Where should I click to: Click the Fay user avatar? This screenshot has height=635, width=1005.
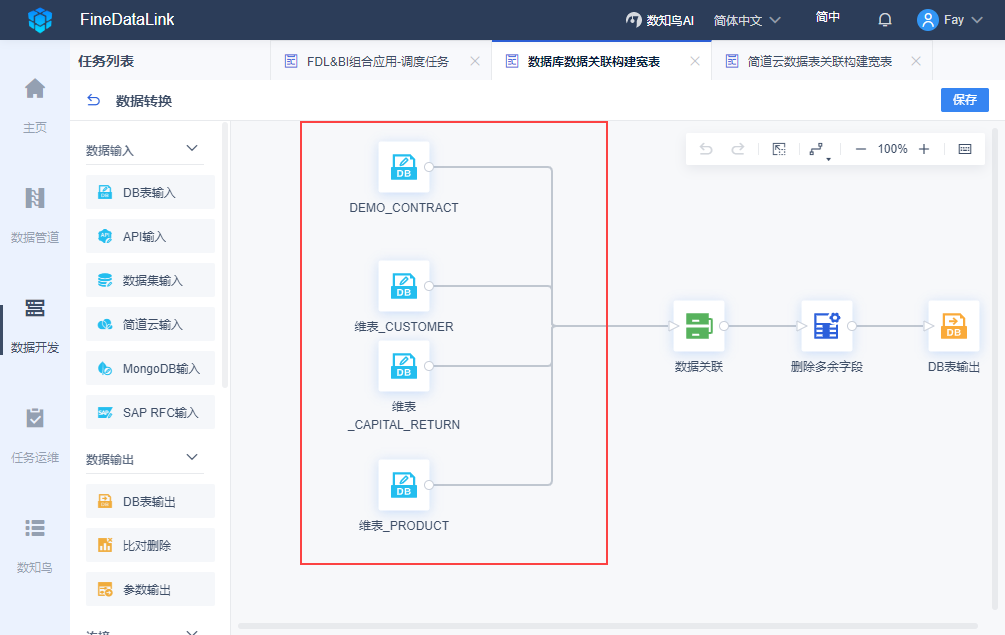pos(927,20)
